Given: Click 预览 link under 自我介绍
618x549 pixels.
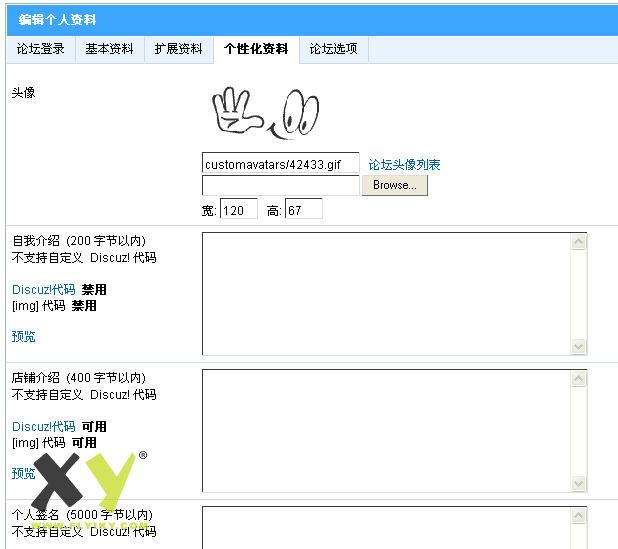Looking at the screenshot, I should pos(24,337).
